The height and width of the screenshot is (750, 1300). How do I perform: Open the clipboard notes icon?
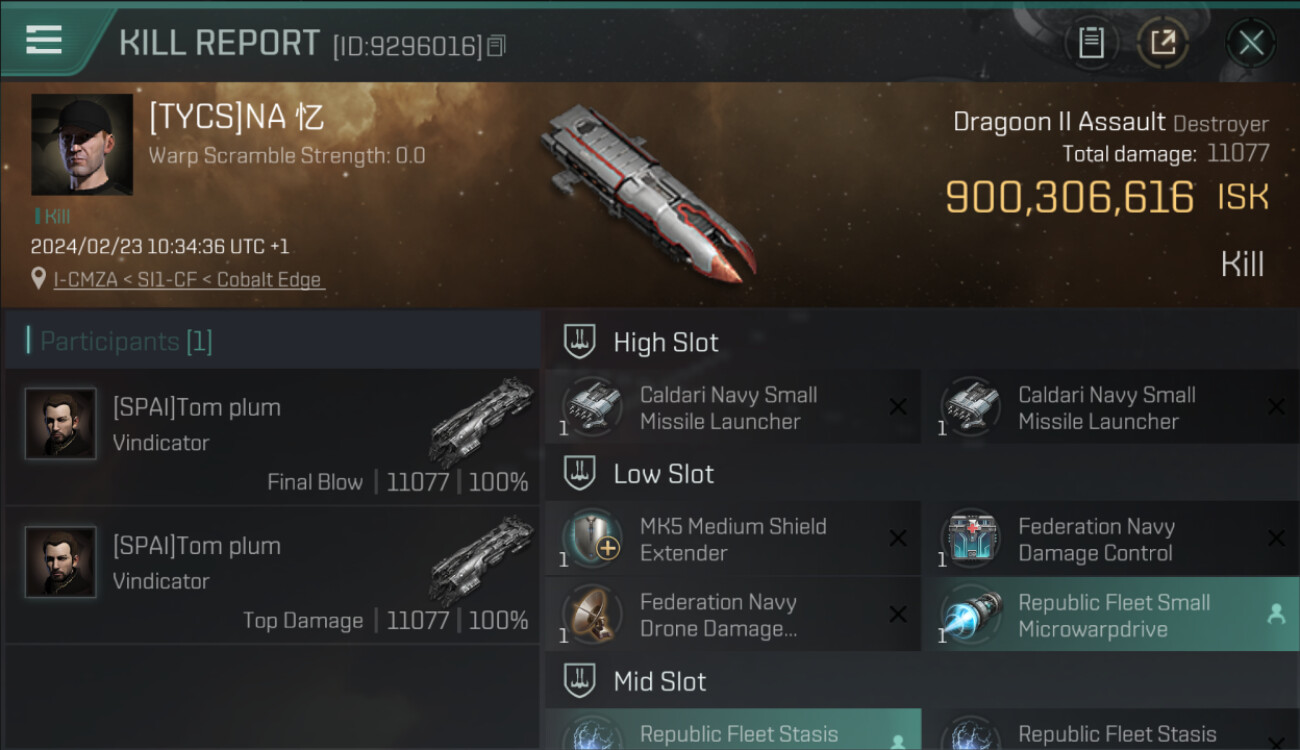click(1091, 43)
